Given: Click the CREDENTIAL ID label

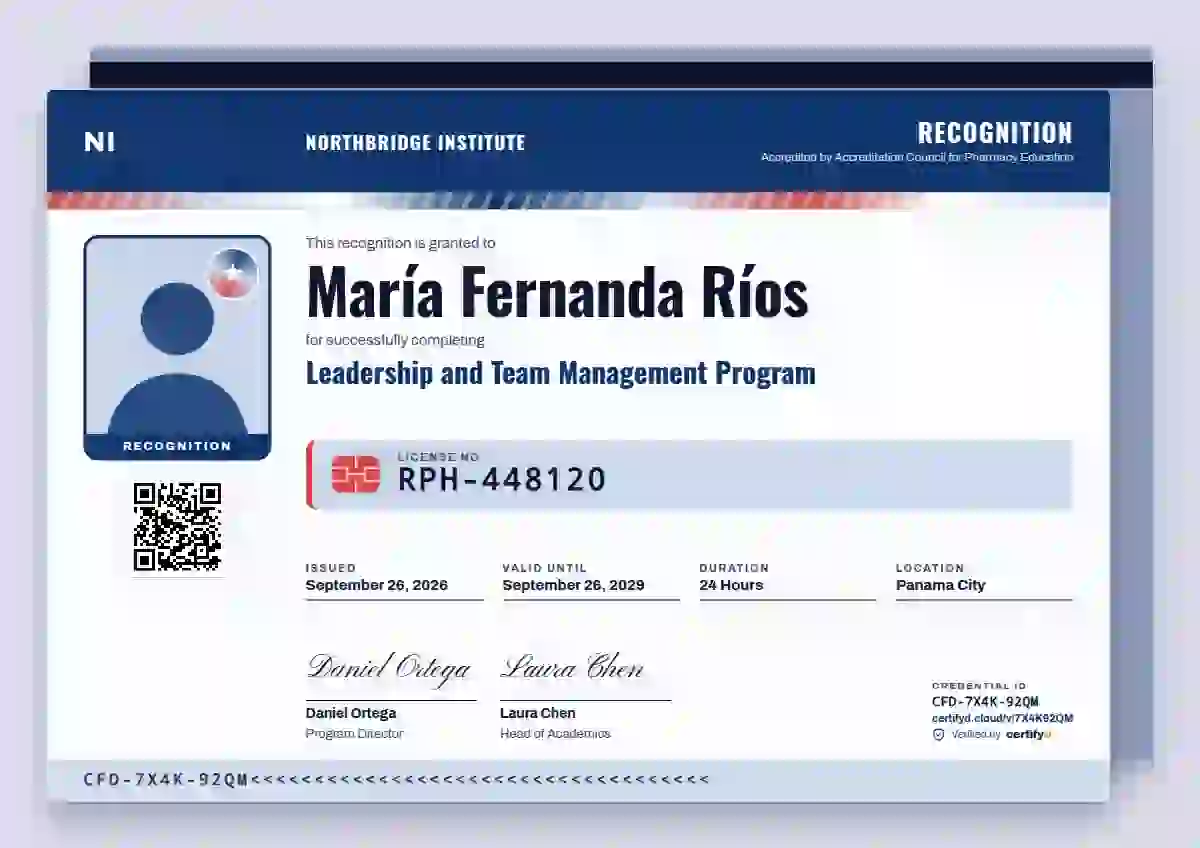Looking at the screenshot, I should point(979,687).
